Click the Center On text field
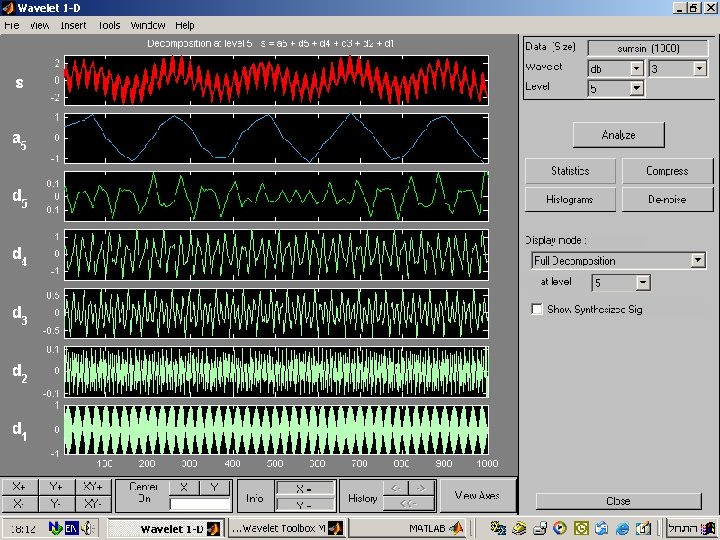Viewport: 720px width, 540px height. 200,504
